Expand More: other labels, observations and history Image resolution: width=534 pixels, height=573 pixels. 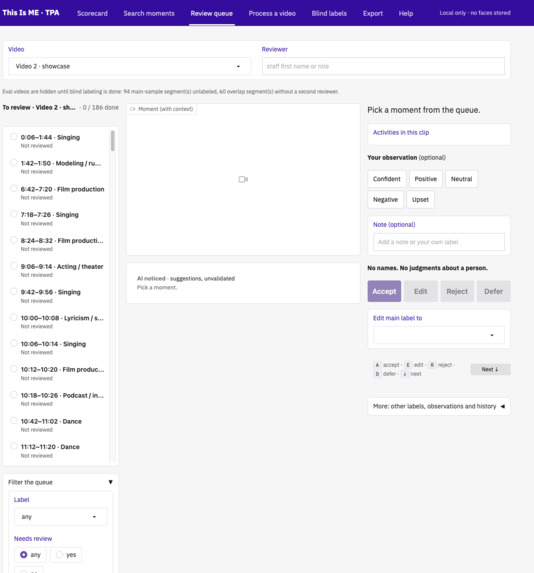tap(439, 406)
